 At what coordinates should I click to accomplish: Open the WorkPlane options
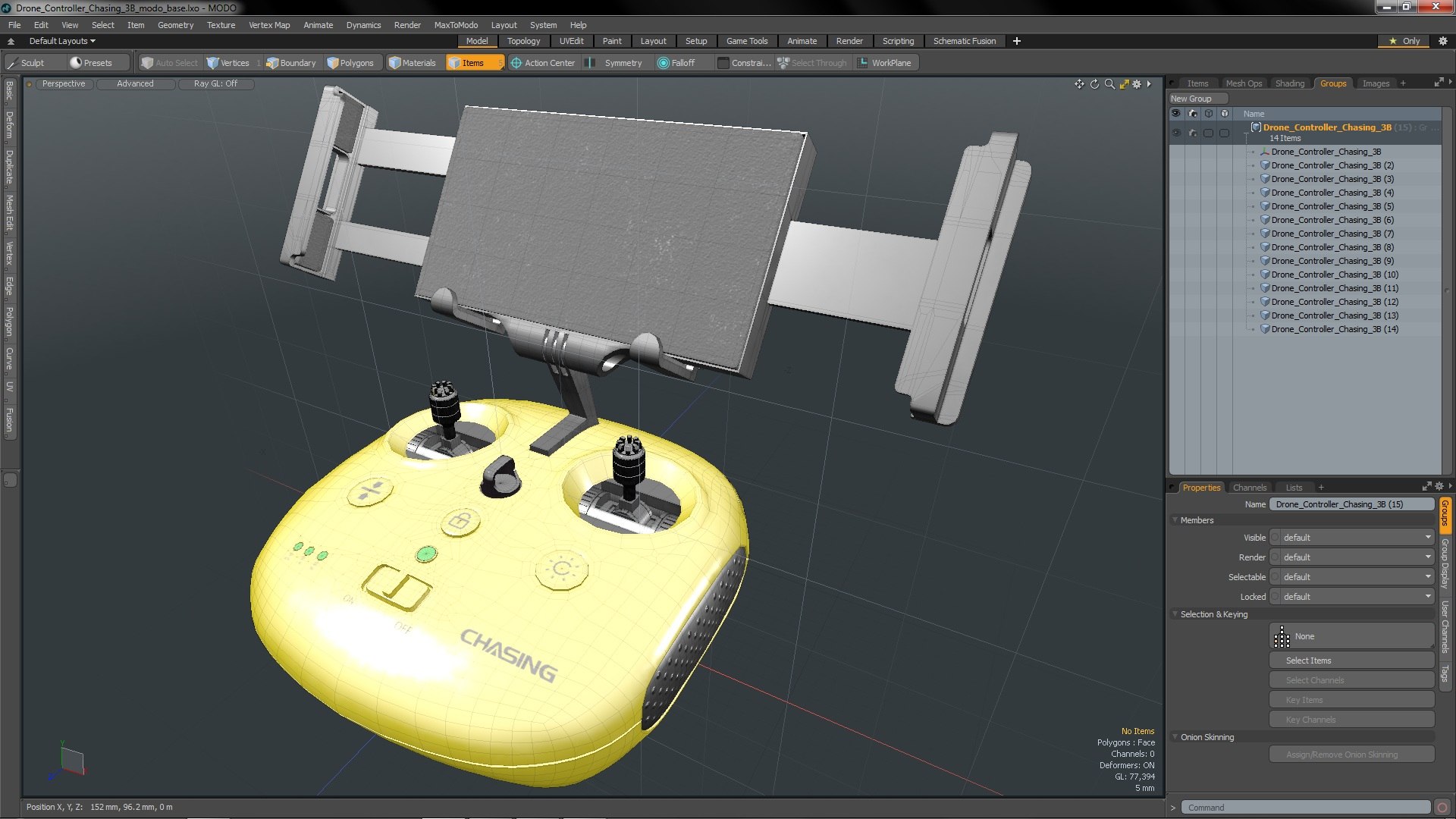point(885,63)
